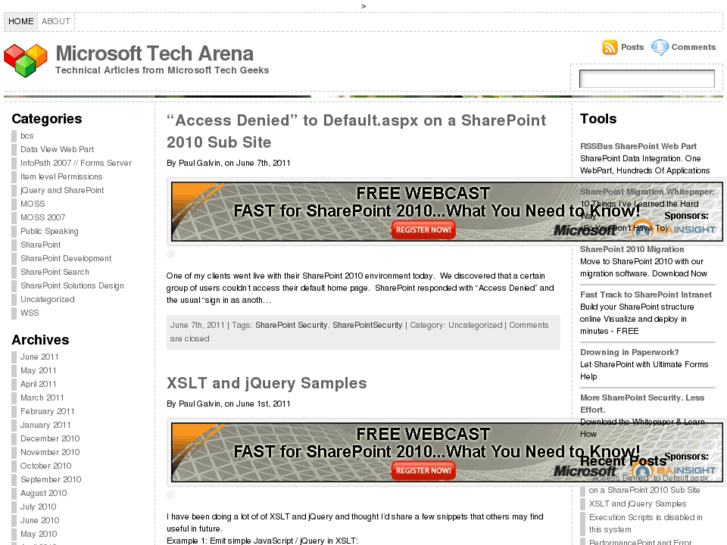Open the SharePoint Search category
The width and height of the screenshot is (727, 545).
(54, 272)
